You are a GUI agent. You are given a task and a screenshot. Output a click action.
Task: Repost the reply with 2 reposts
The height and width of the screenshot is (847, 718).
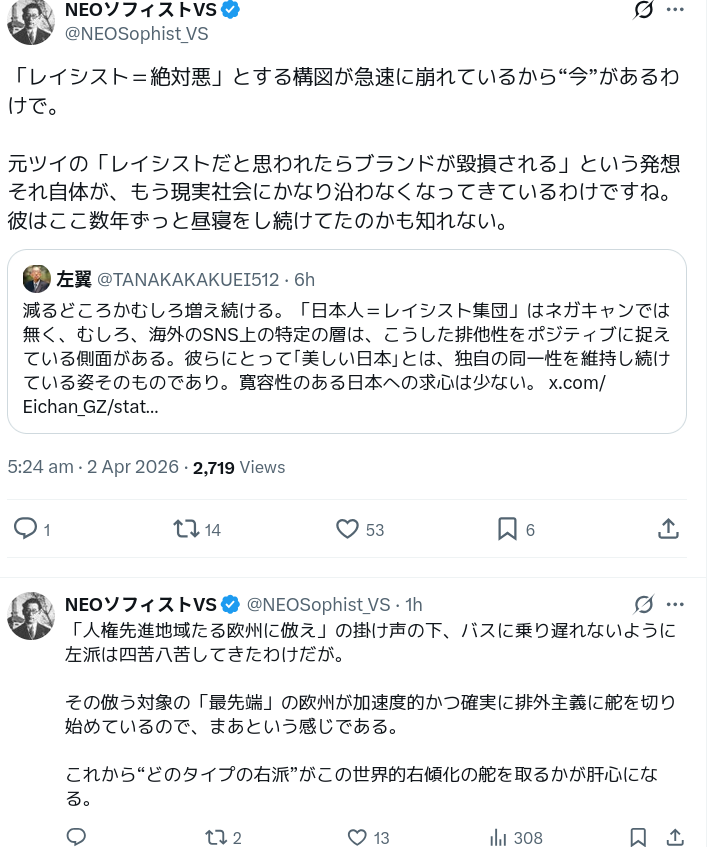click(215, 837)
